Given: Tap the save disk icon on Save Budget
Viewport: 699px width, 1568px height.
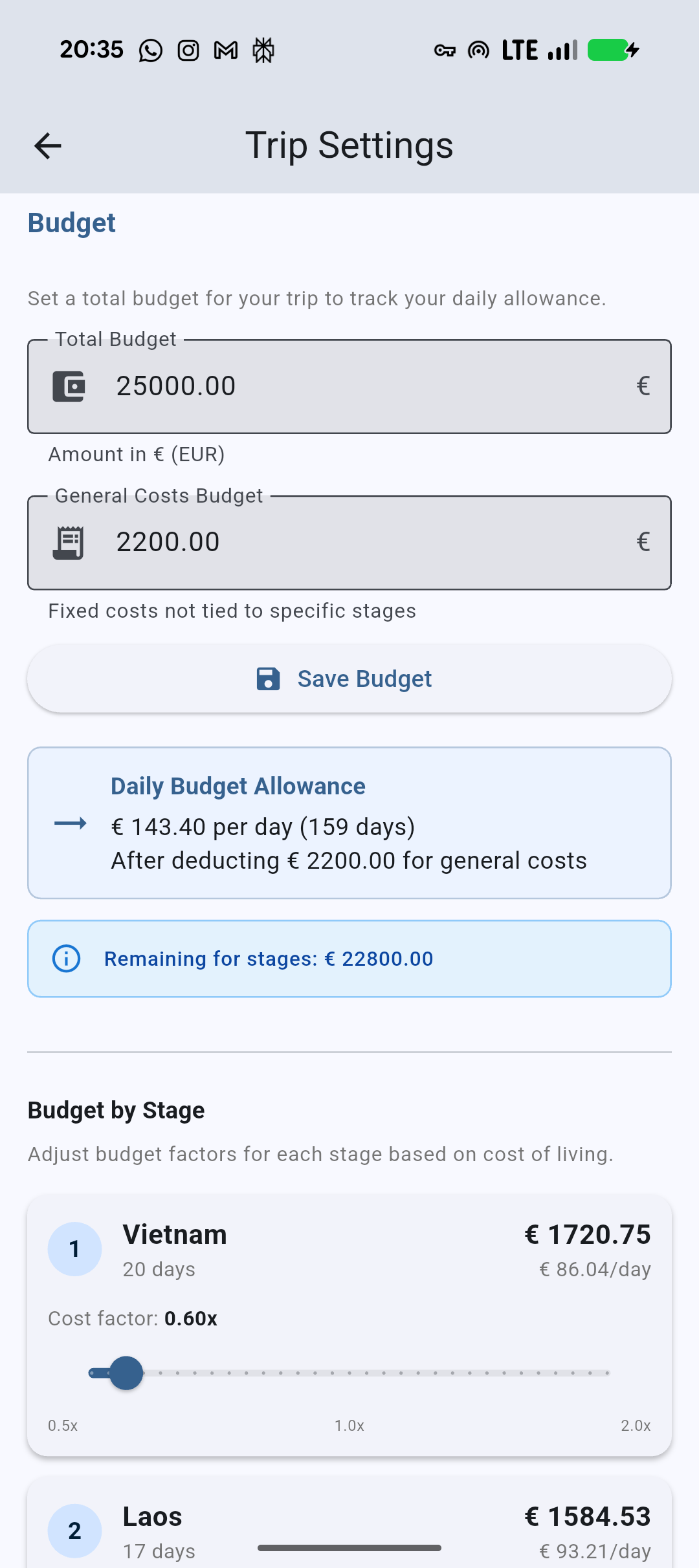Looking at the screenshot, I should point(268,678).
